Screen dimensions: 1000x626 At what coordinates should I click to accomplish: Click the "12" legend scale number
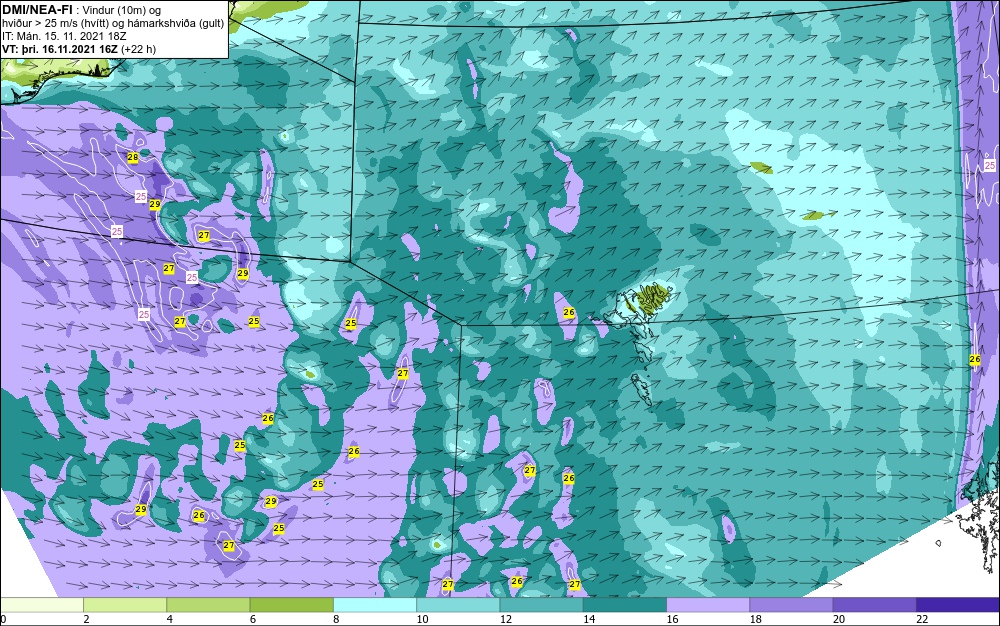pos(506,619)
